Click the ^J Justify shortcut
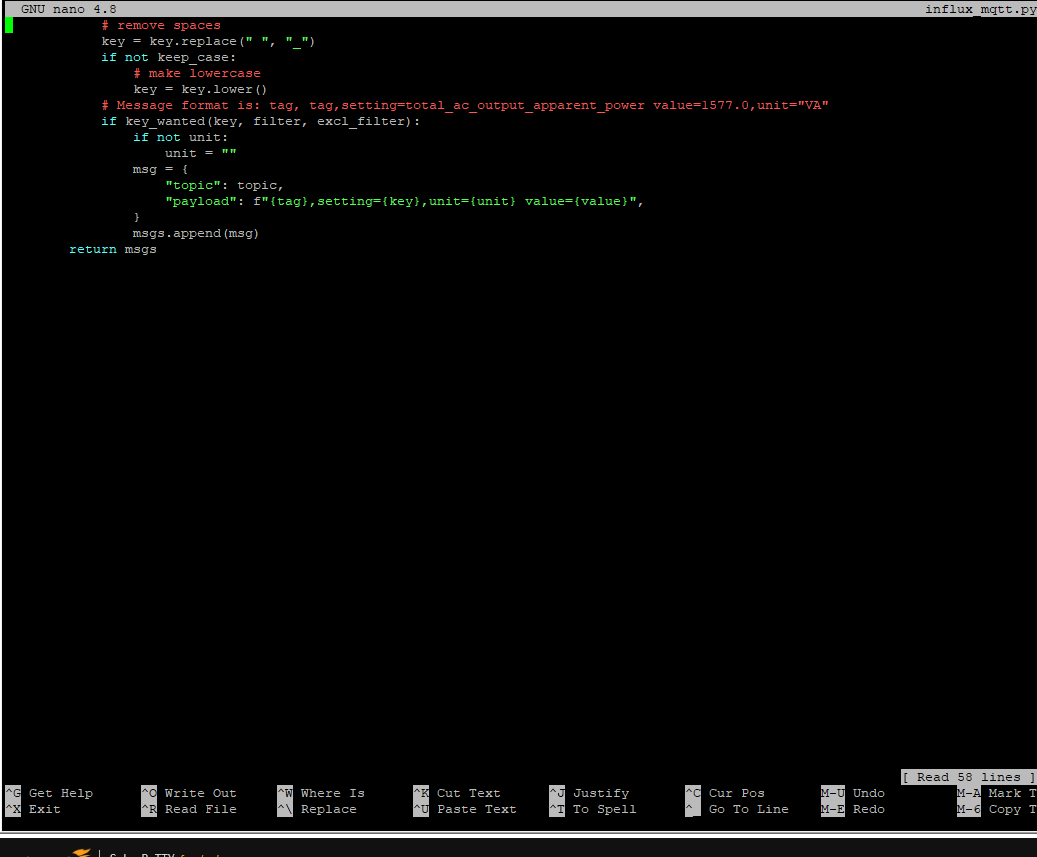Image resolution: width=1037 pixels, height=857 pixels. click(x=590, y=793)
